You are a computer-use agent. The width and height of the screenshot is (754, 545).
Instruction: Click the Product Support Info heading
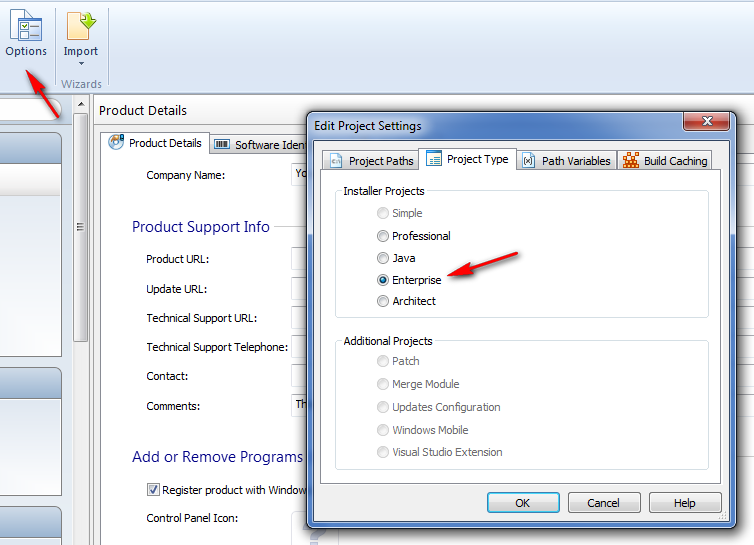[x=201, y=227]
